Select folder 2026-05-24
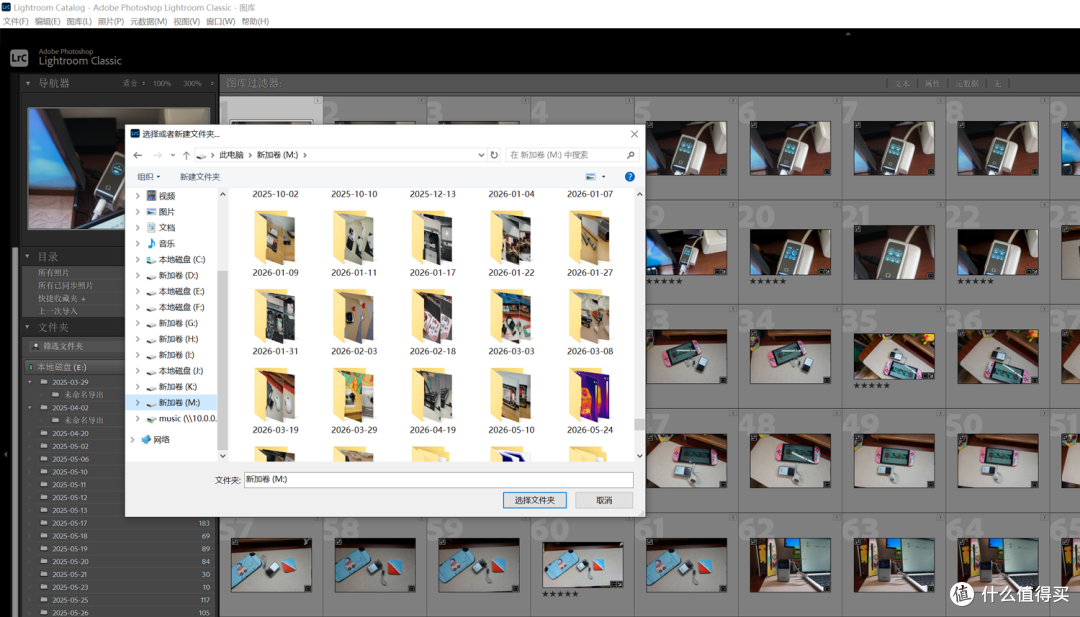The image size is (1080, 617). (590, 401)
